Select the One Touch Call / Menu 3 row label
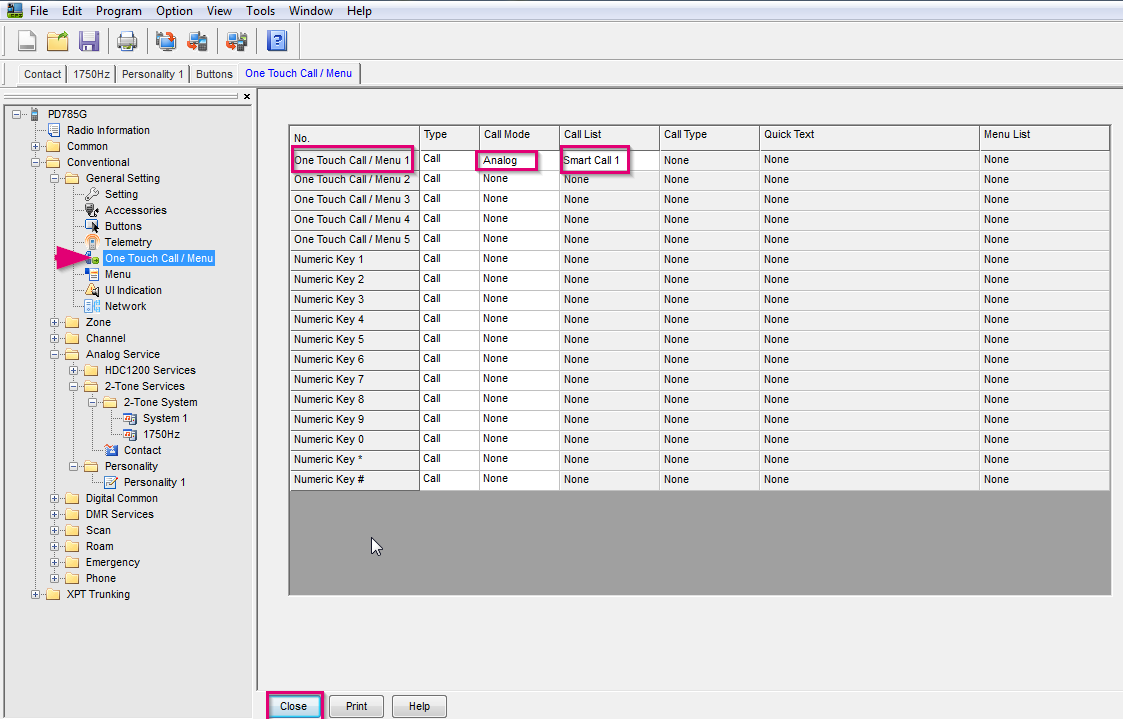1123x719 pixels. pos(355,200)
